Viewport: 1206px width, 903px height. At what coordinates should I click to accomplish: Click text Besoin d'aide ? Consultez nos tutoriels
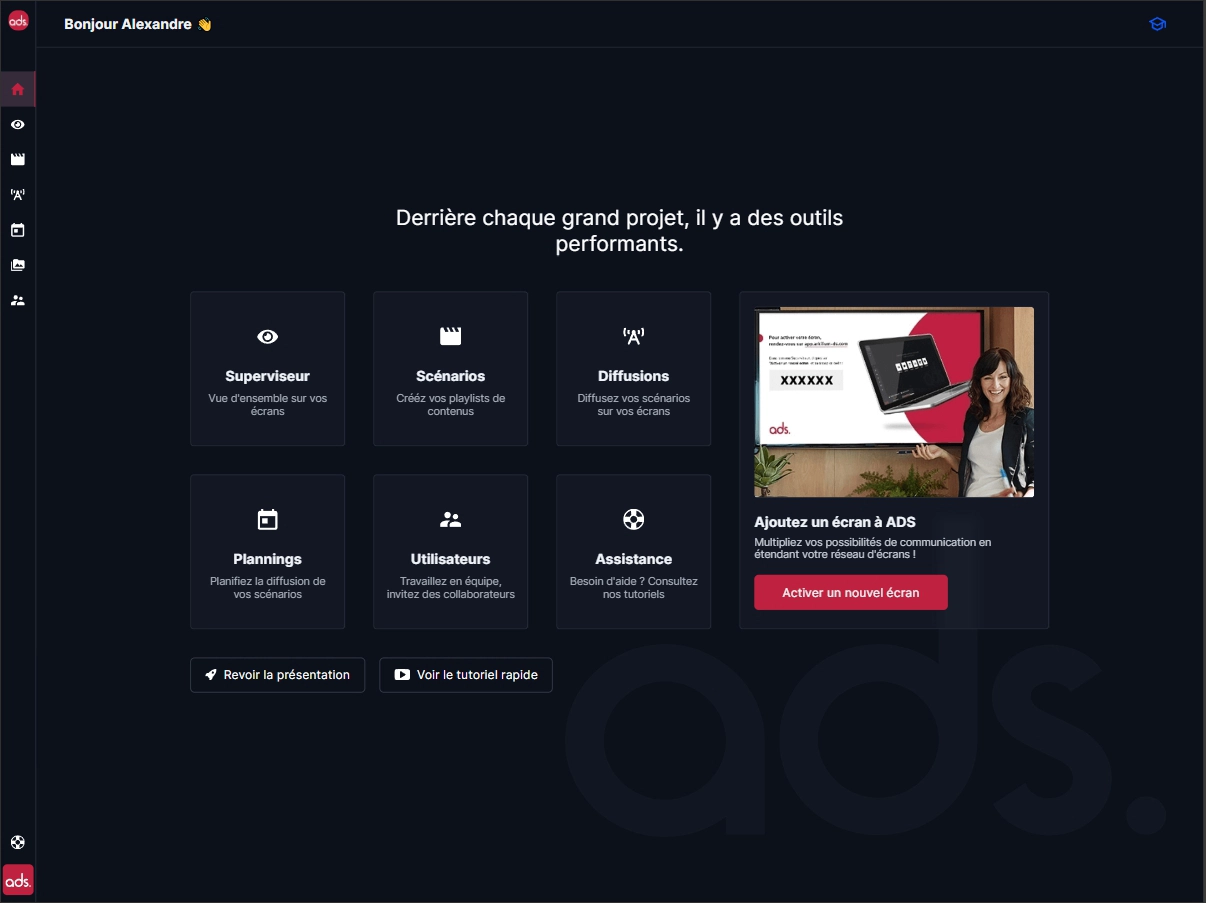(633, 588)
